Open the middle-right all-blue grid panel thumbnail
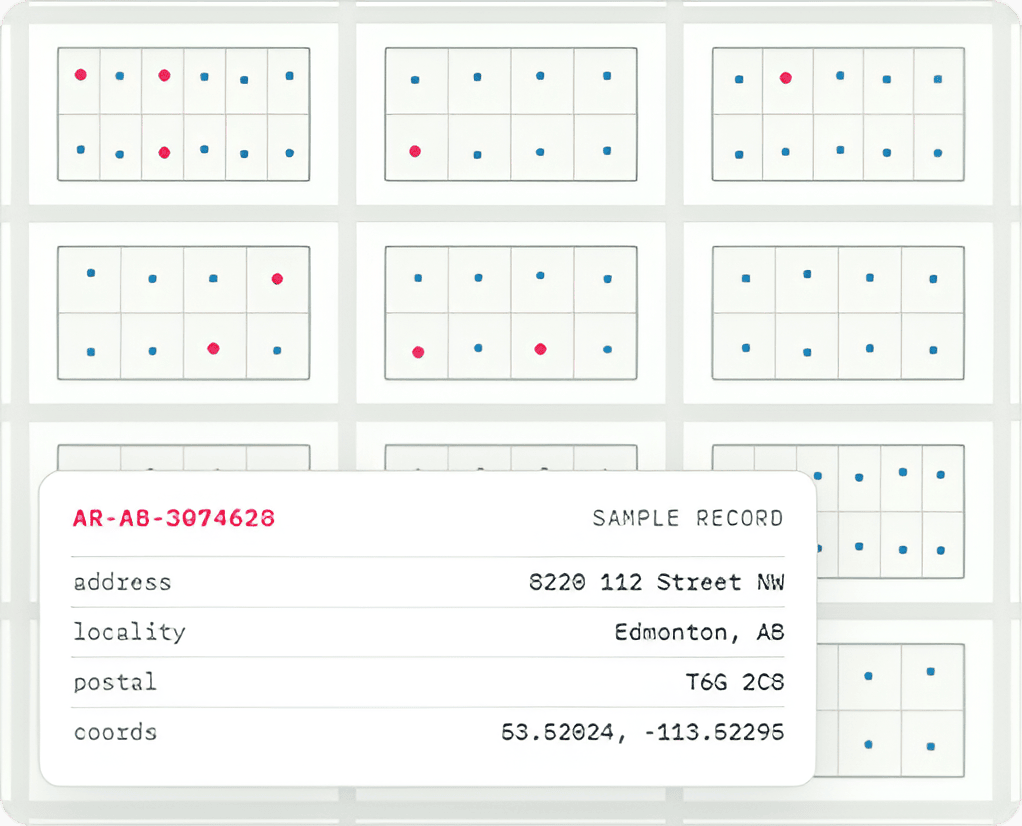The height and width of the screenshot is (826, 1022). [838, 313]
